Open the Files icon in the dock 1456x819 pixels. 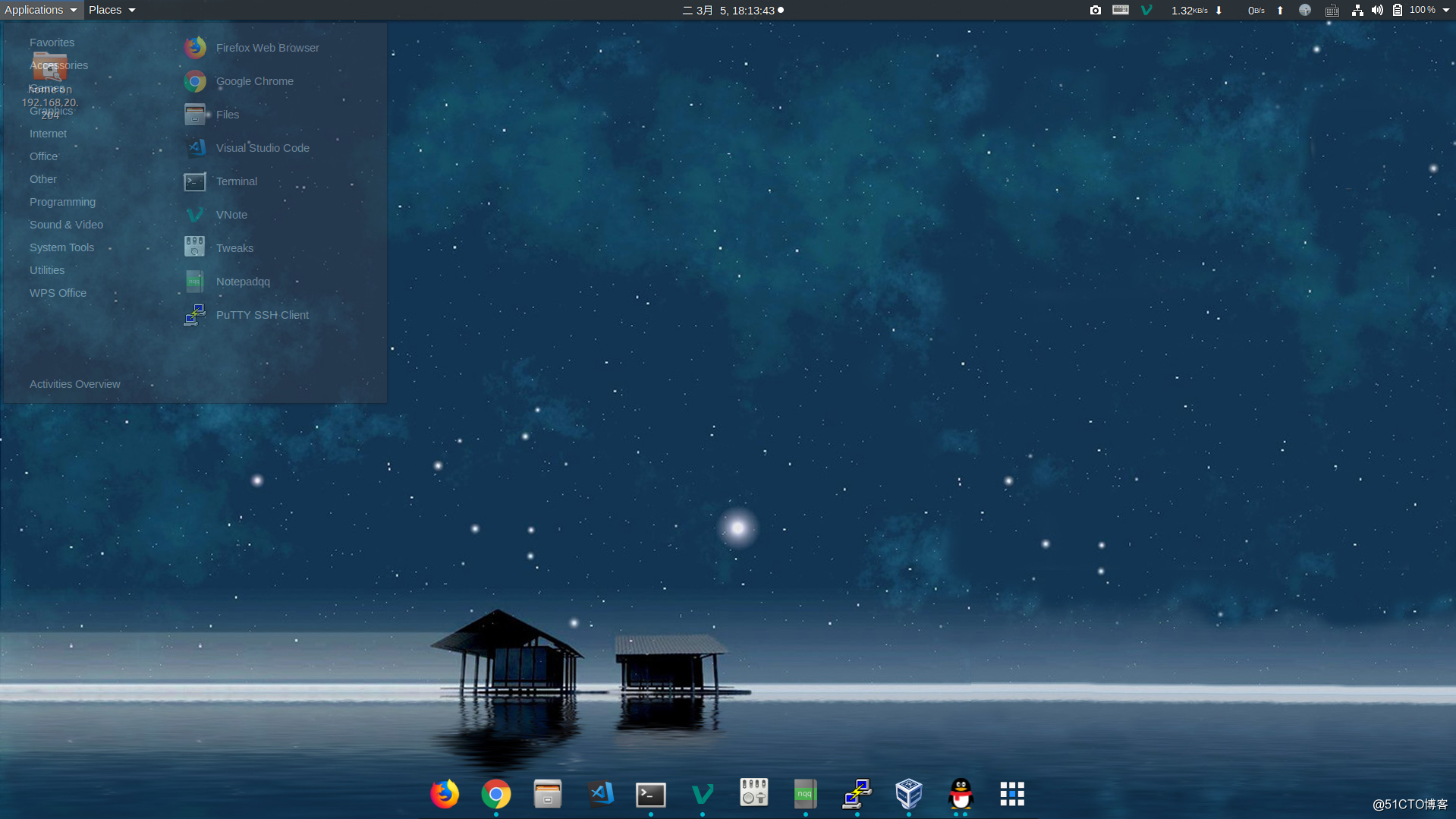click(x=548, y=794)
